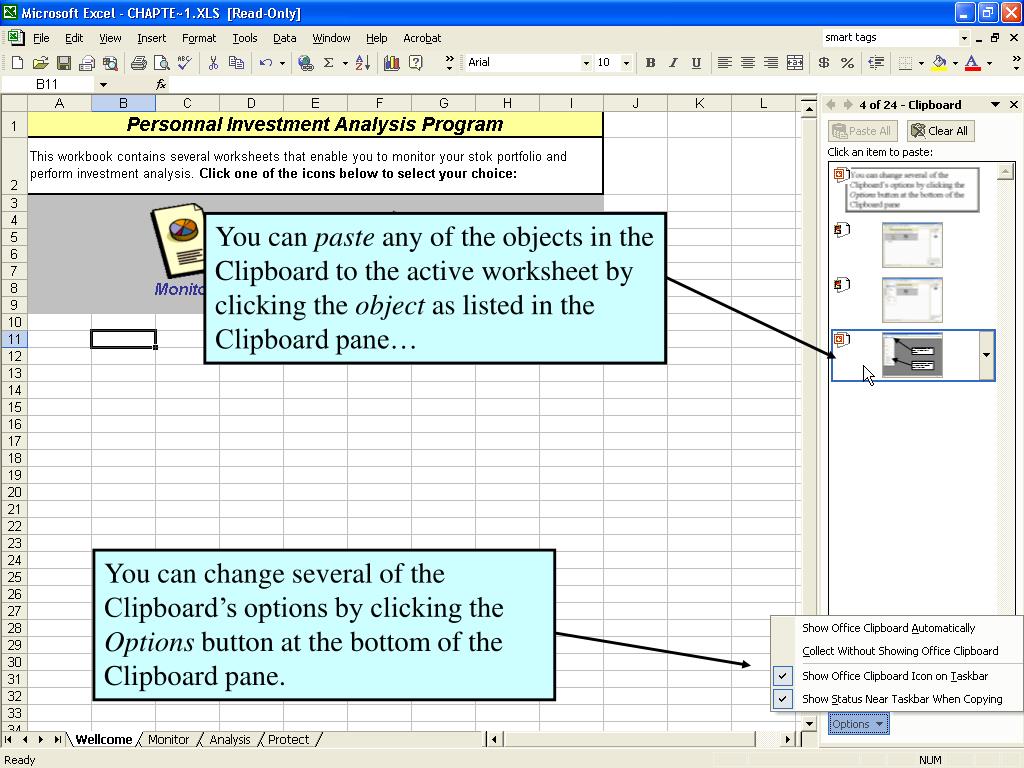Run the ABC spelling check
Screen dimensions: 1024x768
click(x=185, y=63)
